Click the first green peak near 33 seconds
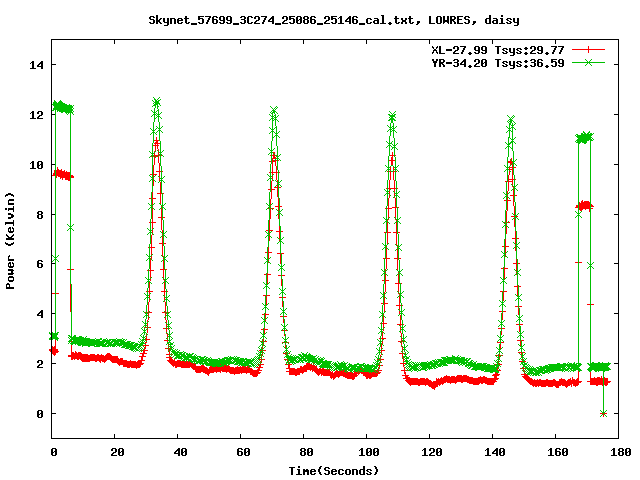The height and width of the screenshot is (480, 640). pos(156,102)
